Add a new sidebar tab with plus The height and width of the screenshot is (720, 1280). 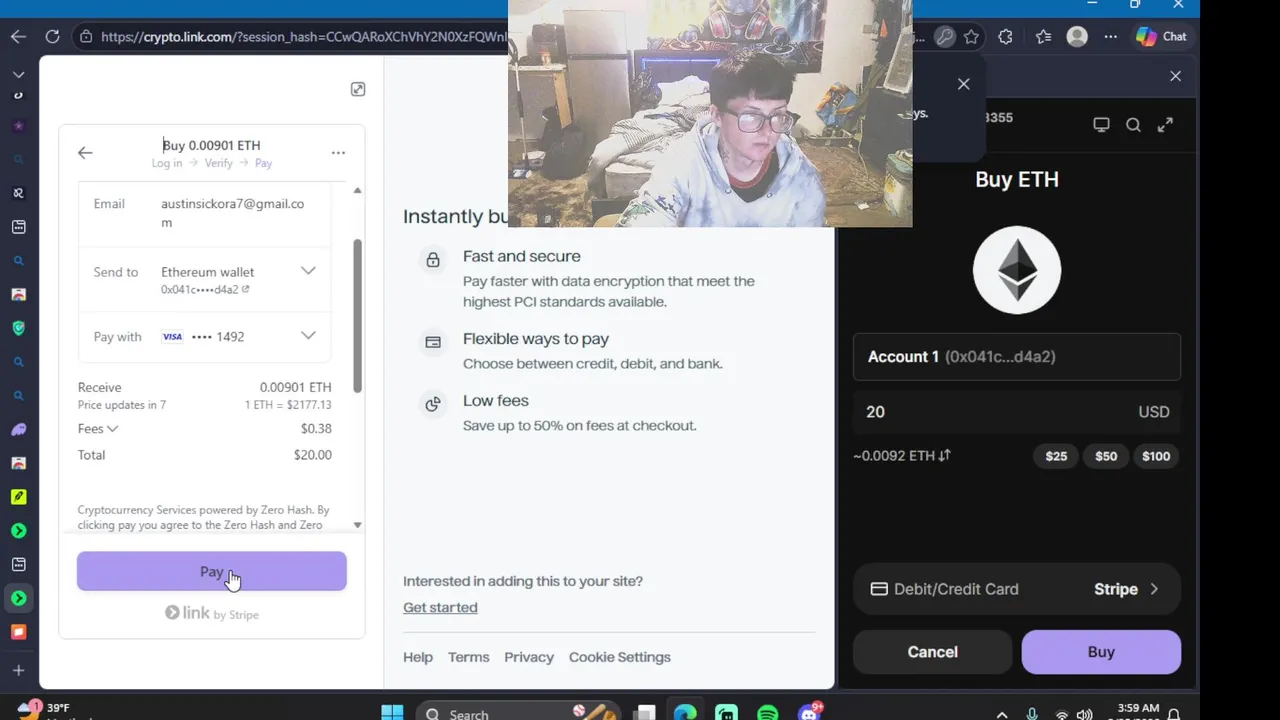tap(18, 670)
